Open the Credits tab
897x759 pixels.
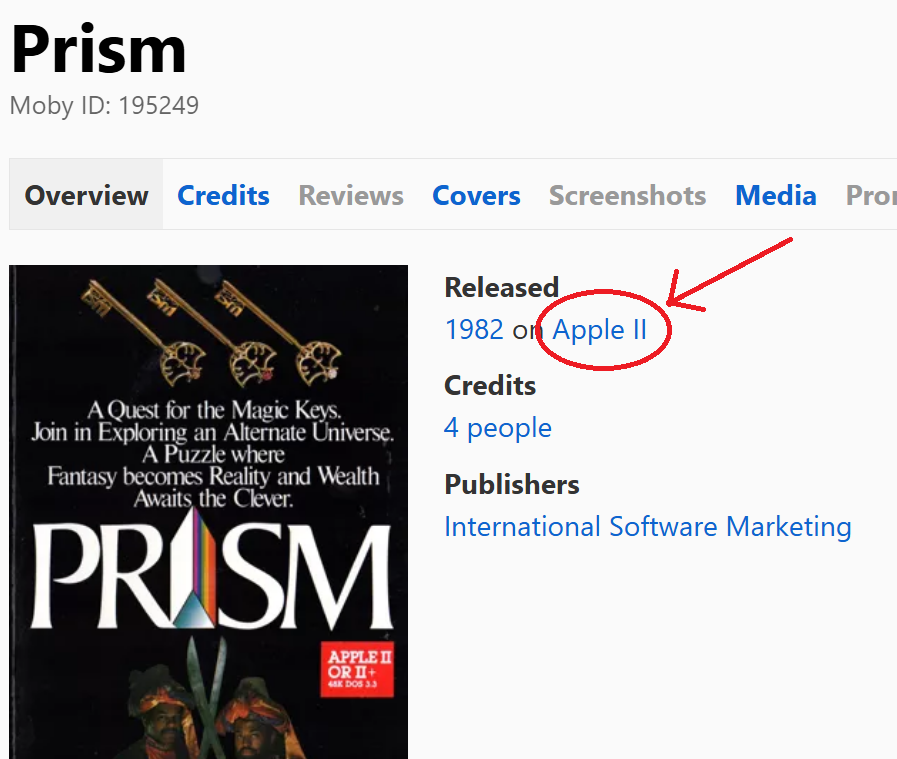pos(223,196)
